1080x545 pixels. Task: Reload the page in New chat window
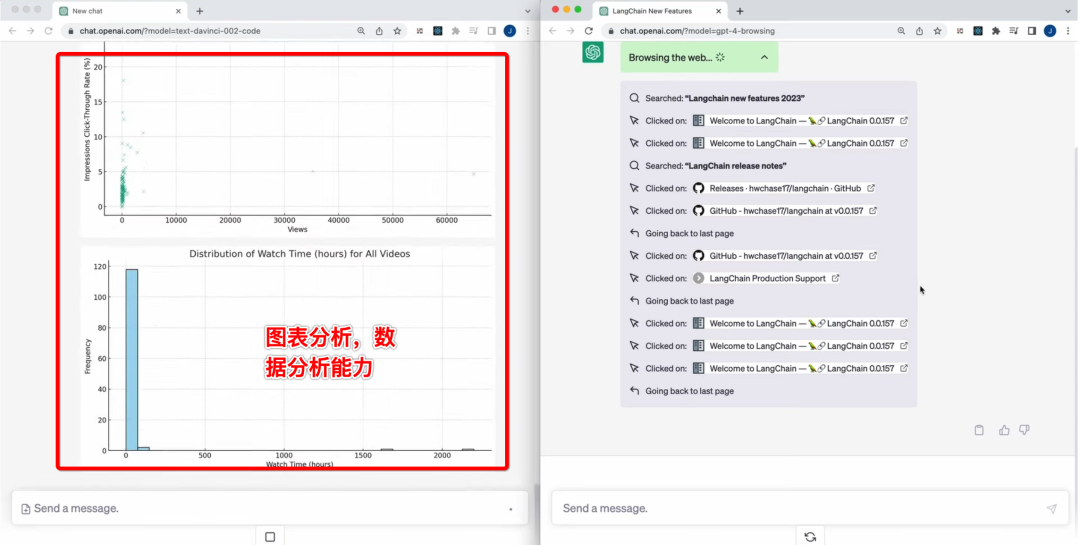tap(48, 31)
